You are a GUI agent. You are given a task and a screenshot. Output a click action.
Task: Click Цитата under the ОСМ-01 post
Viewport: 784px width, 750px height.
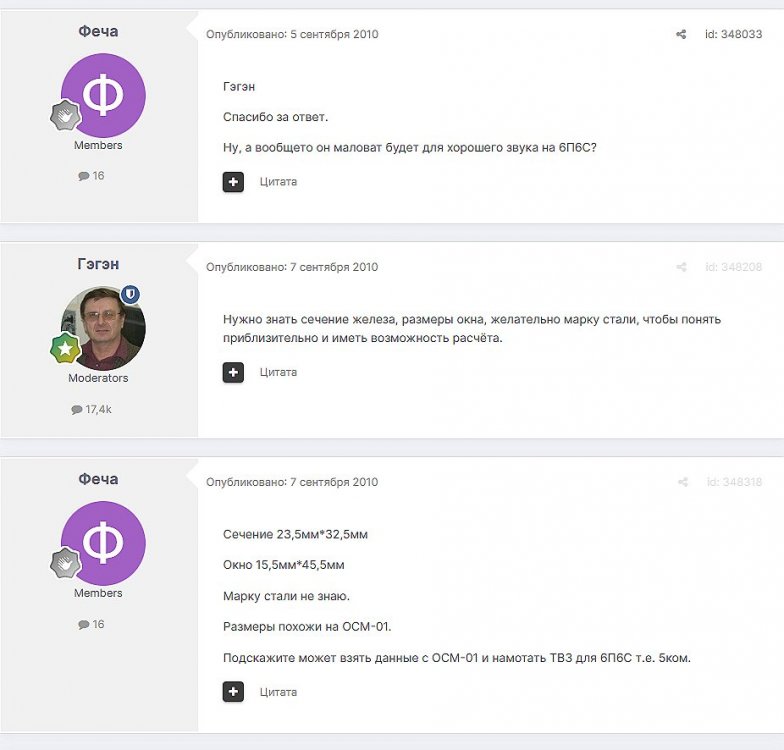278,692
